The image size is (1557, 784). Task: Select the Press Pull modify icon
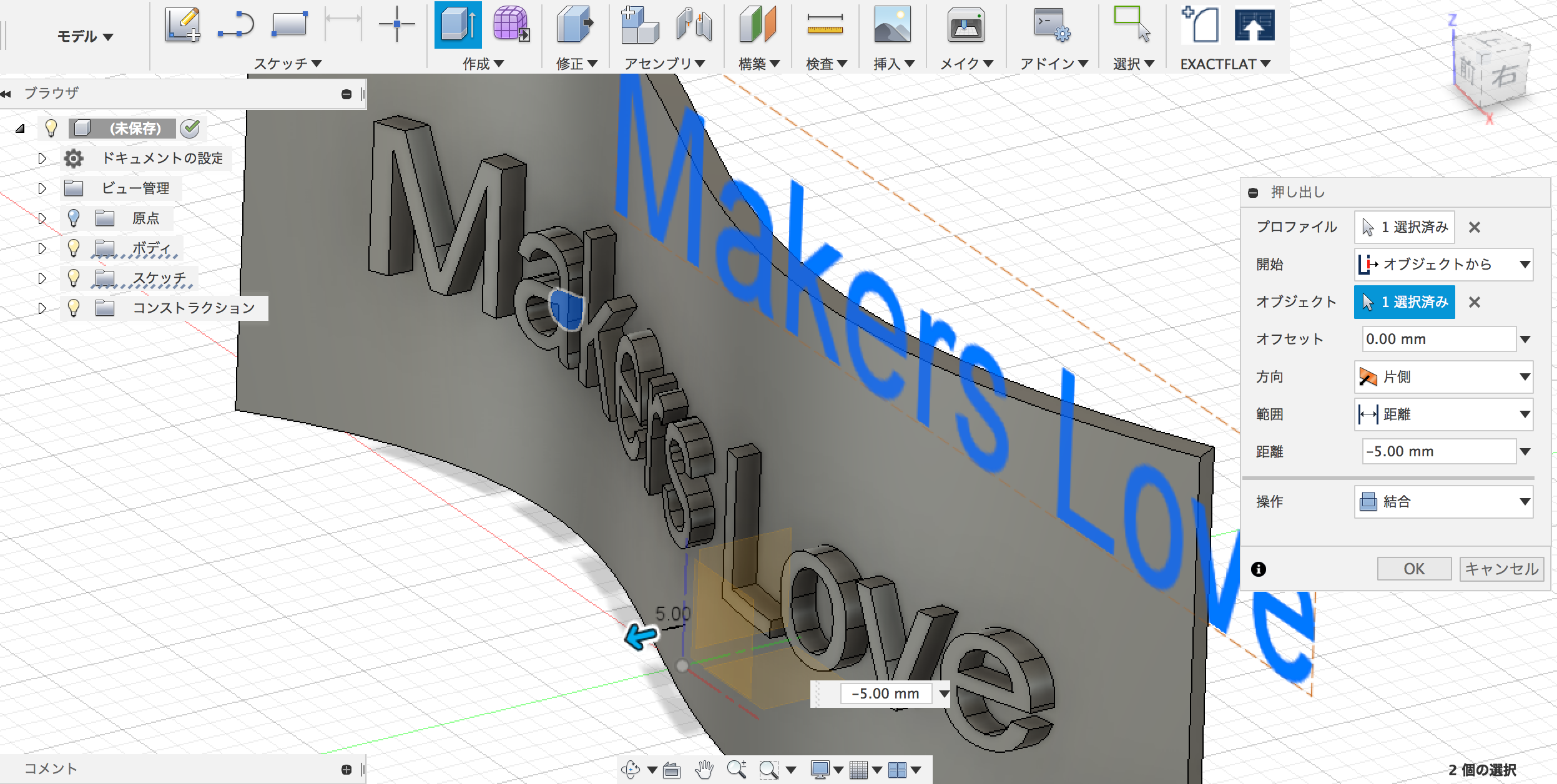575,25
